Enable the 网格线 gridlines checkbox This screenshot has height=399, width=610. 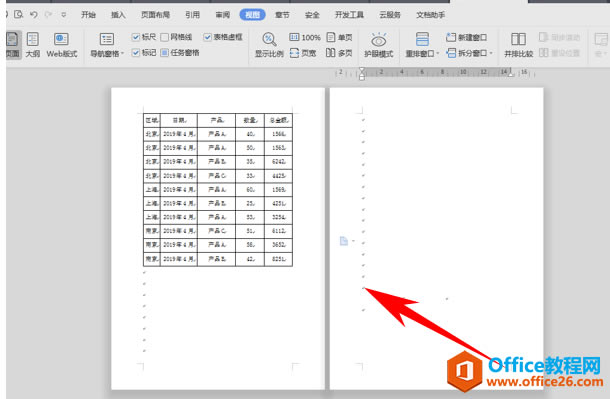pyautogui.click(x=165, y=37)
